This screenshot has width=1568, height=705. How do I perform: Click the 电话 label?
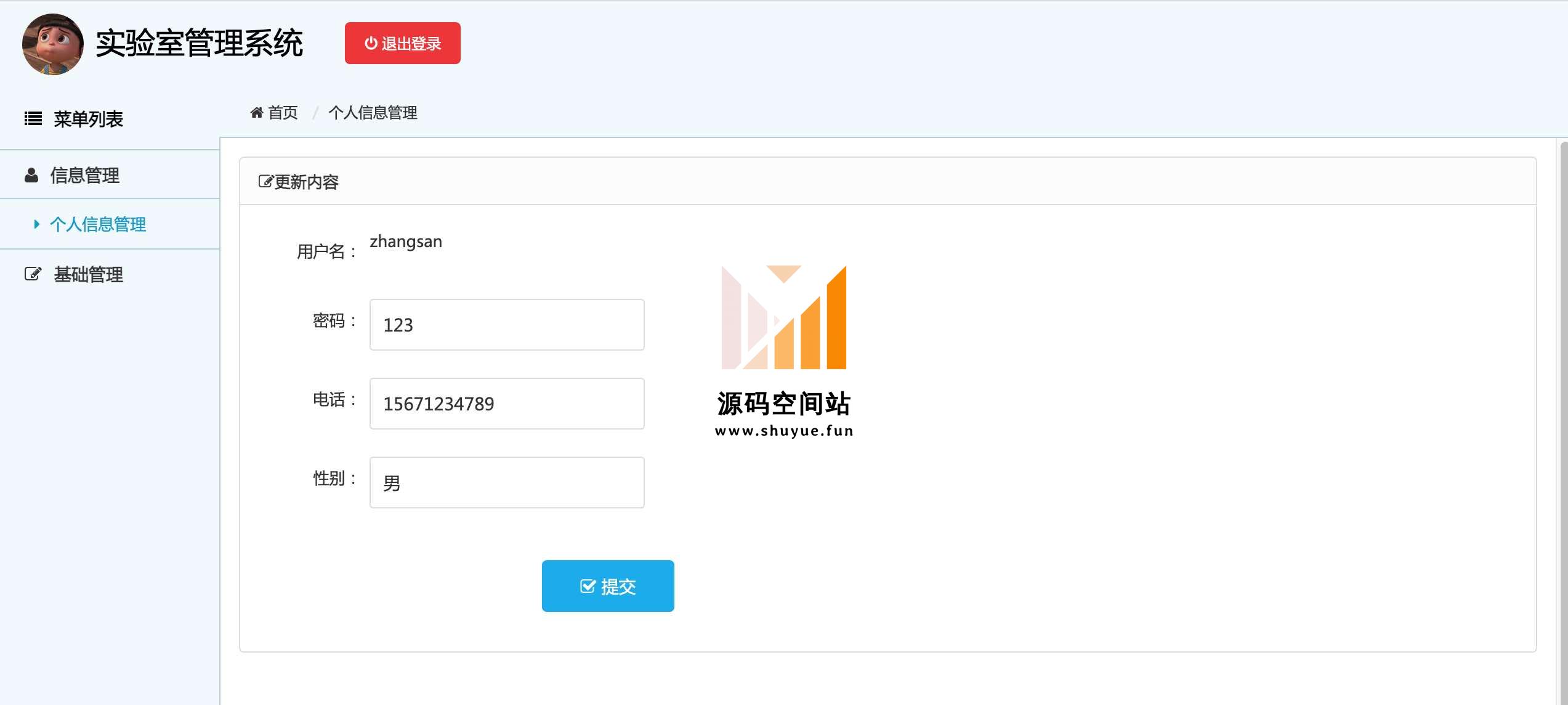[334, 399]
